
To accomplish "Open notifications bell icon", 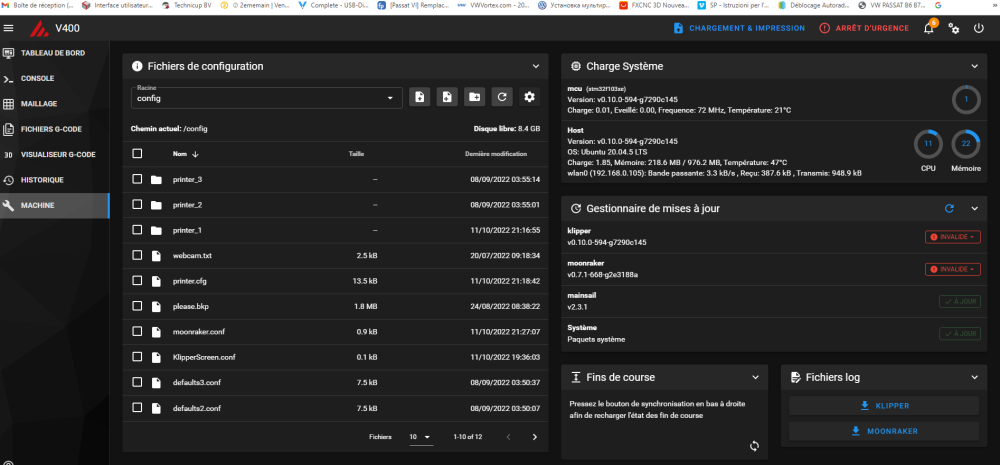I will tap(929, 28).
